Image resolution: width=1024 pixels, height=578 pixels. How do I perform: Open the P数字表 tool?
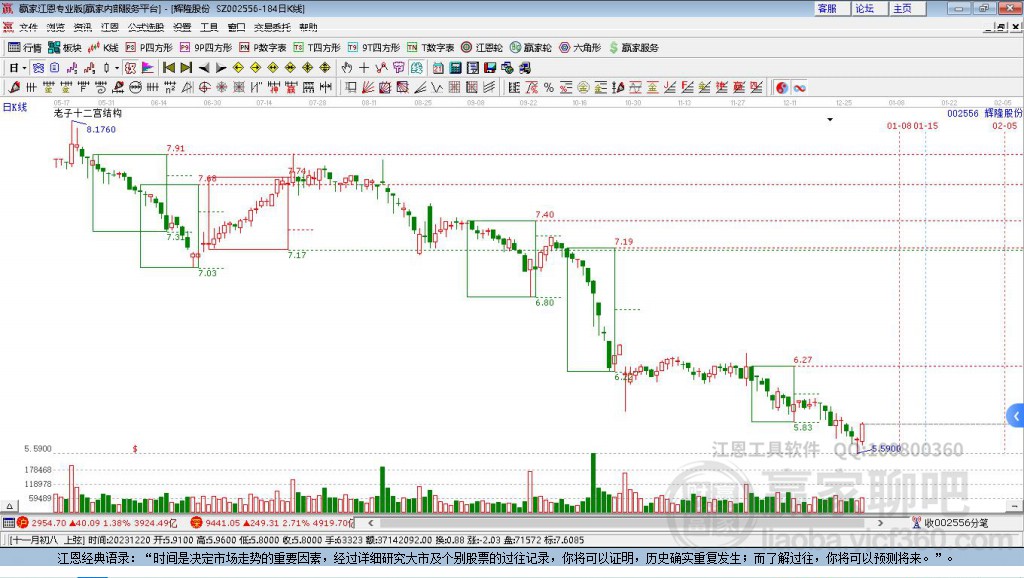[263, 48]
